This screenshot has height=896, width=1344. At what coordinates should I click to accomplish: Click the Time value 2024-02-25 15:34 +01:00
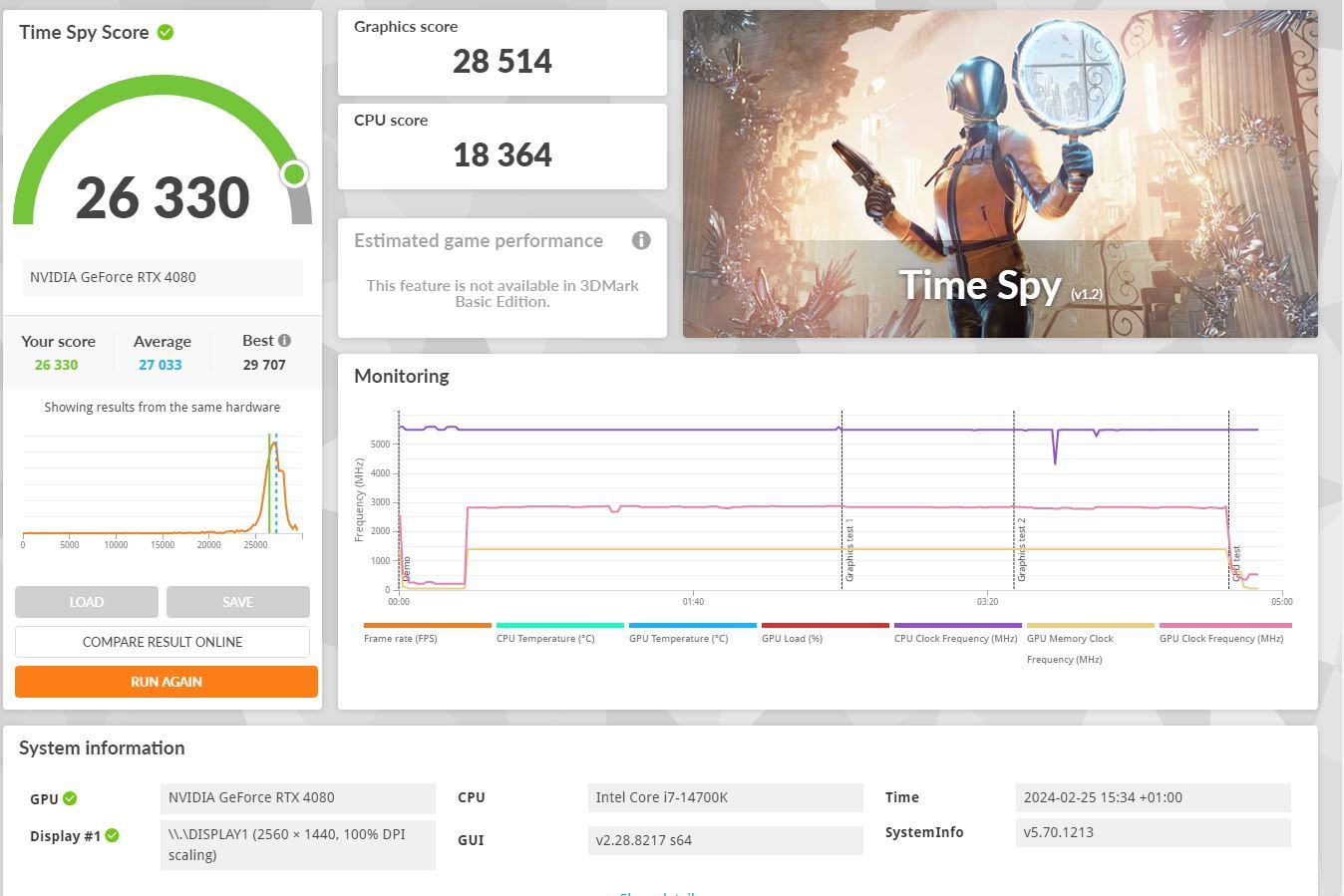(x=1153, y=798)
